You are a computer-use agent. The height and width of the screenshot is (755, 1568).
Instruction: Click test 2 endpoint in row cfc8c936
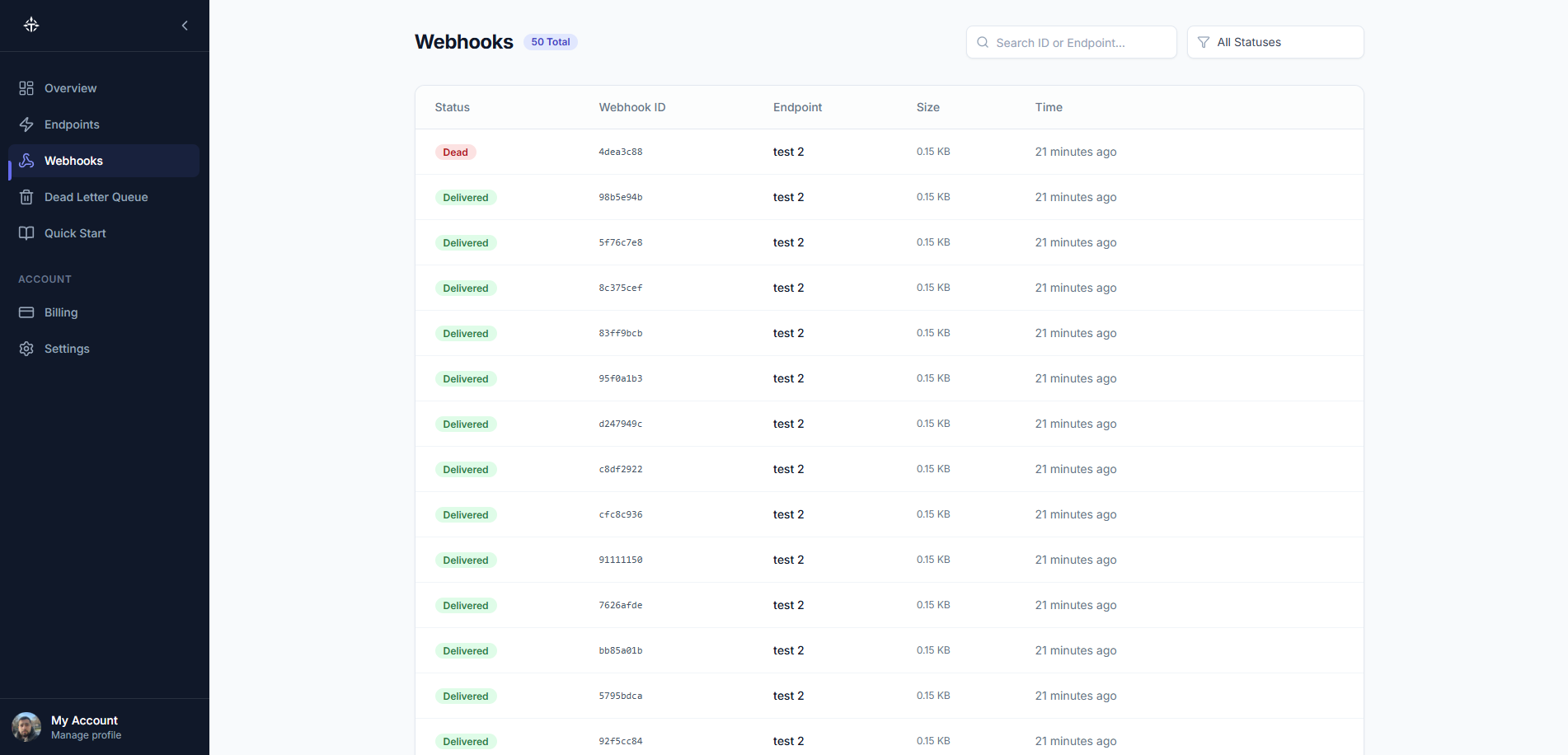coord(788,514)
